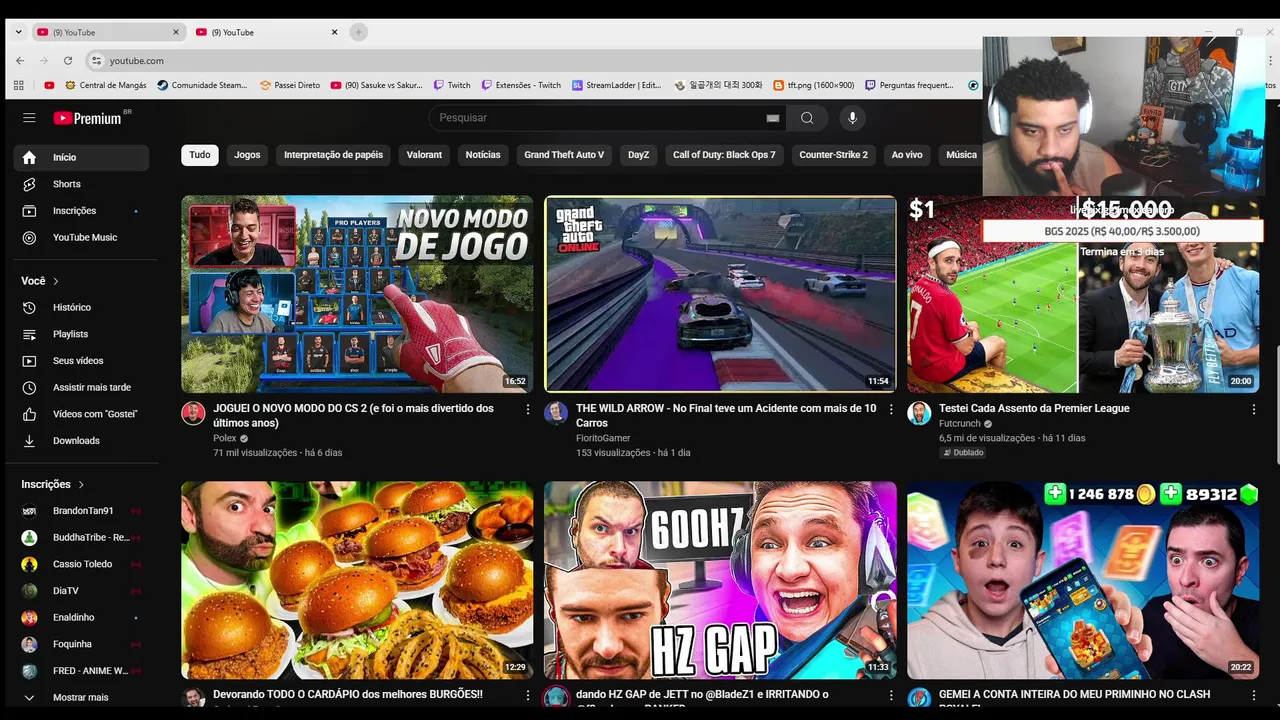Click the Futcrunch channel avatar

coord(919,414)
